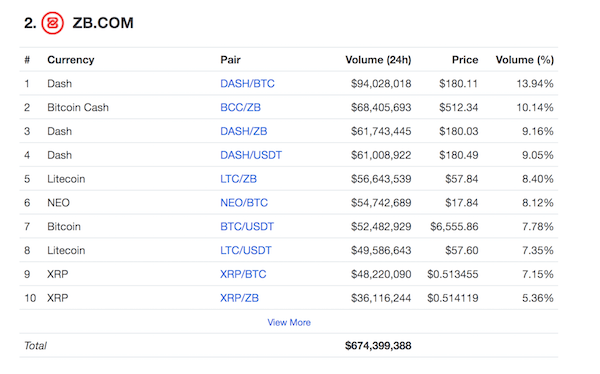Click the BTC/USDT pair link
The height and width of the screenshot is (374, 600).
click(x=247, y=227)
